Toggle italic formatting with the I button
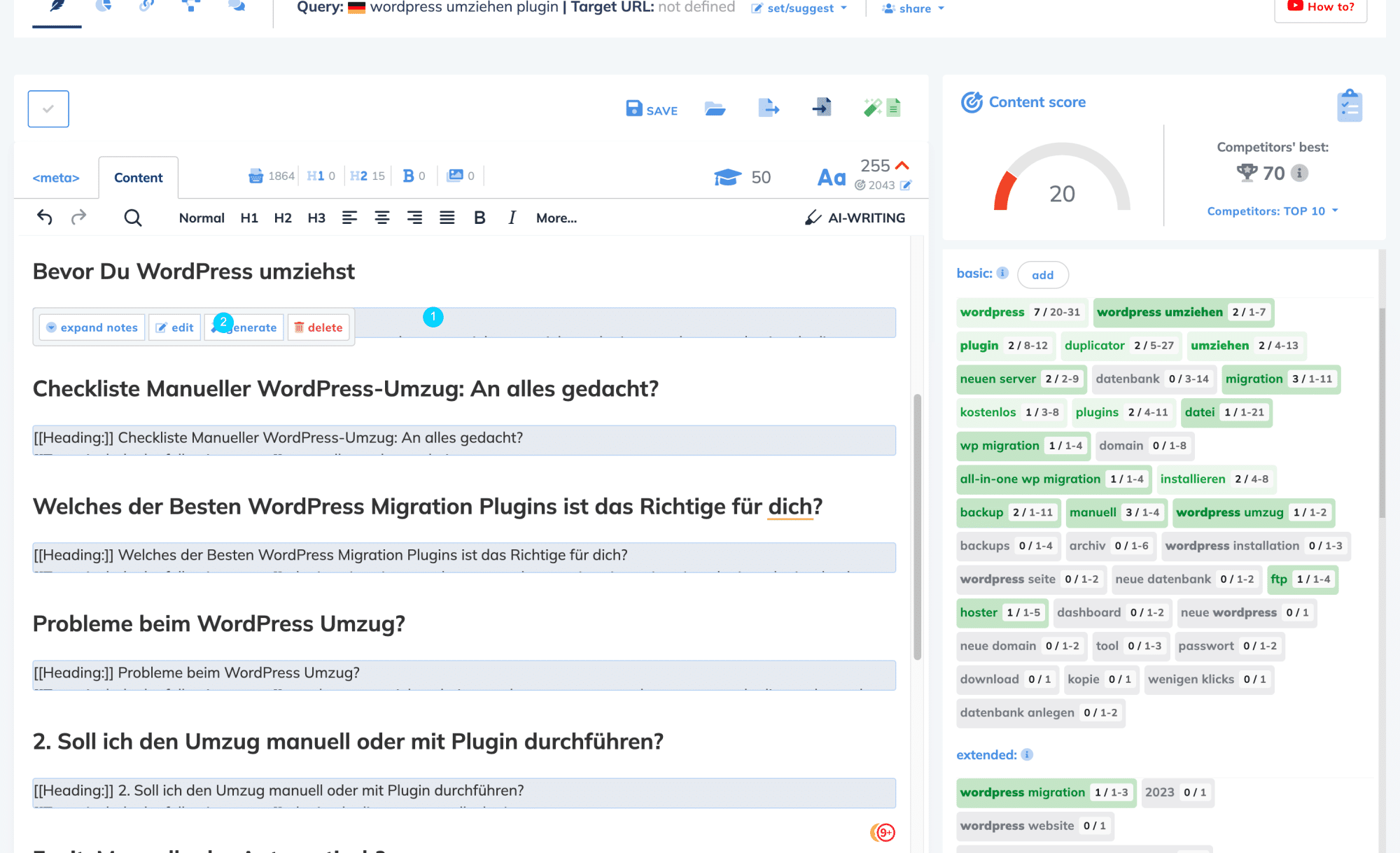 coord(512,218)
